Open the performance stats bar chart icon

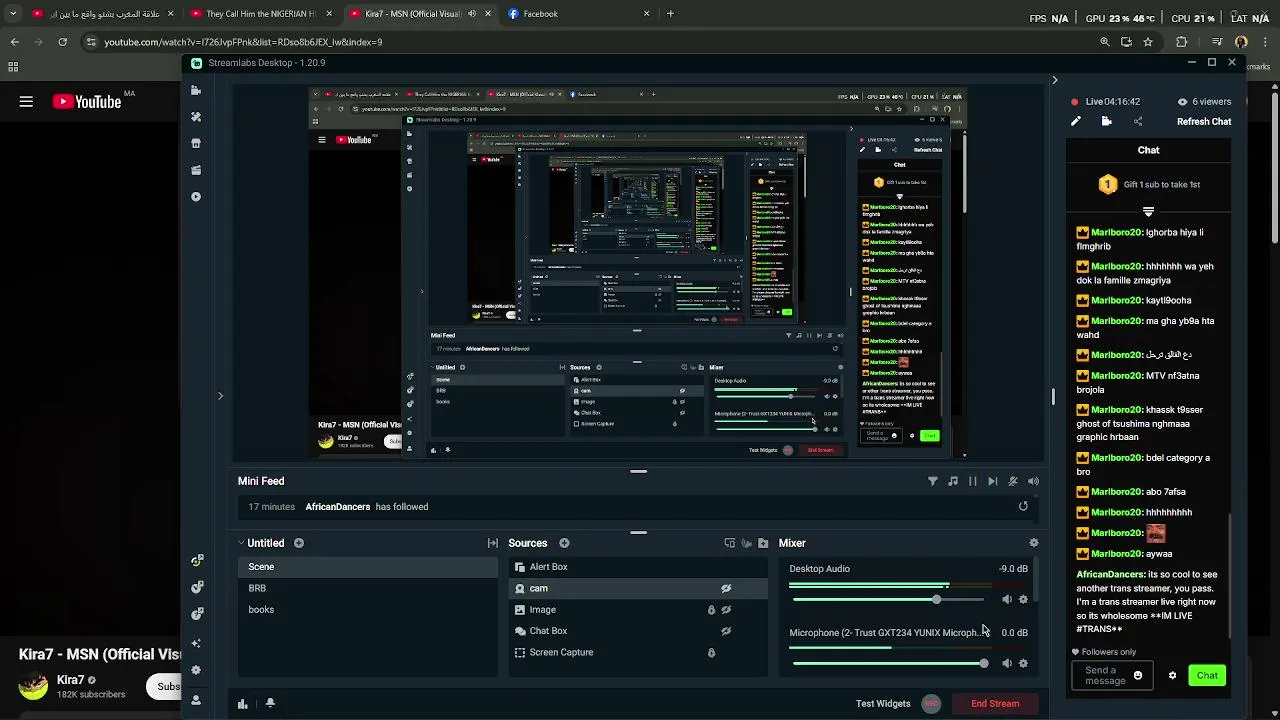tap(242, 704)
